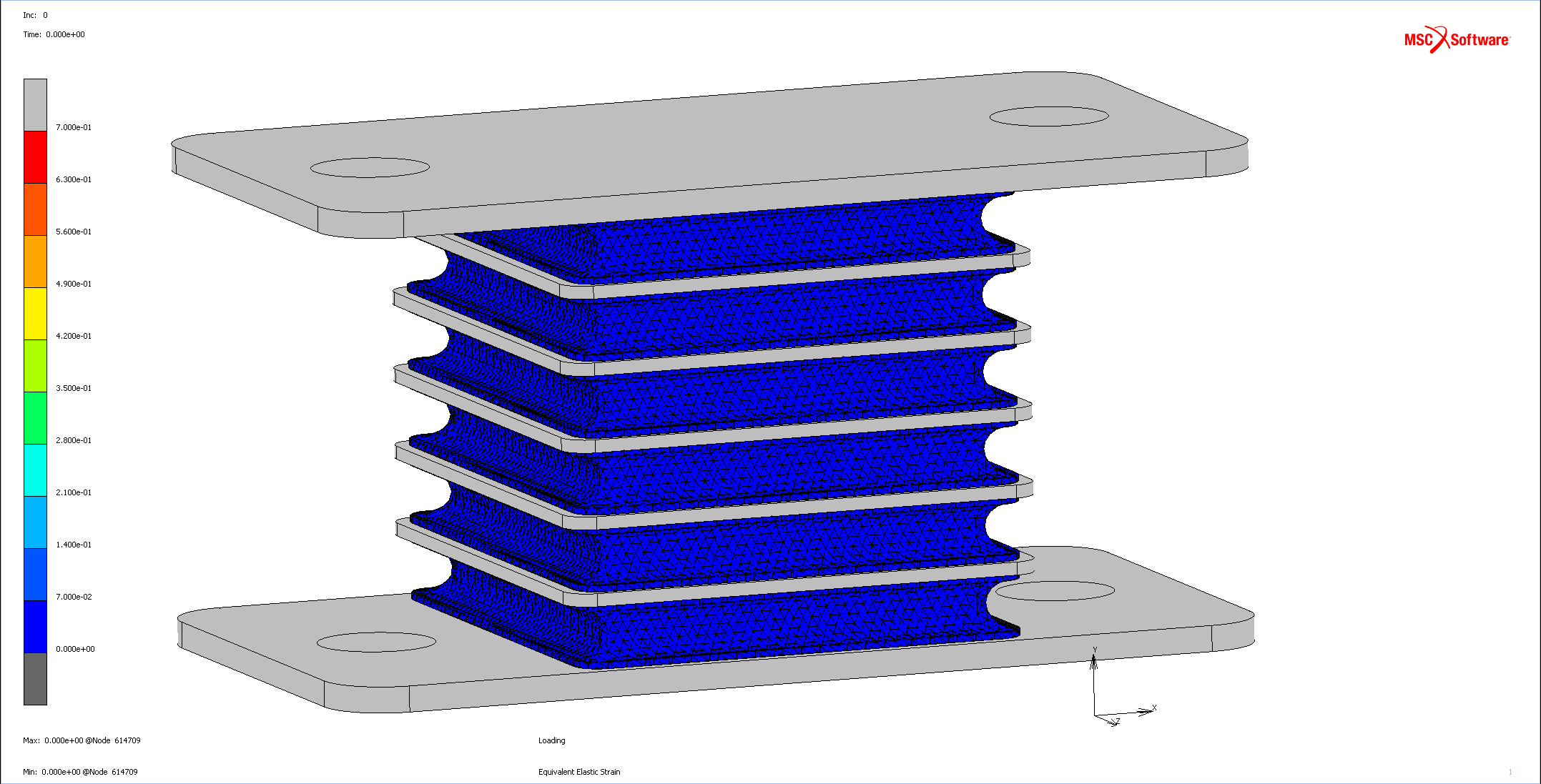Click the yellow legend color band
Image resolution: width=1541 pixels, height=784 pixels.
pos(35,314)
